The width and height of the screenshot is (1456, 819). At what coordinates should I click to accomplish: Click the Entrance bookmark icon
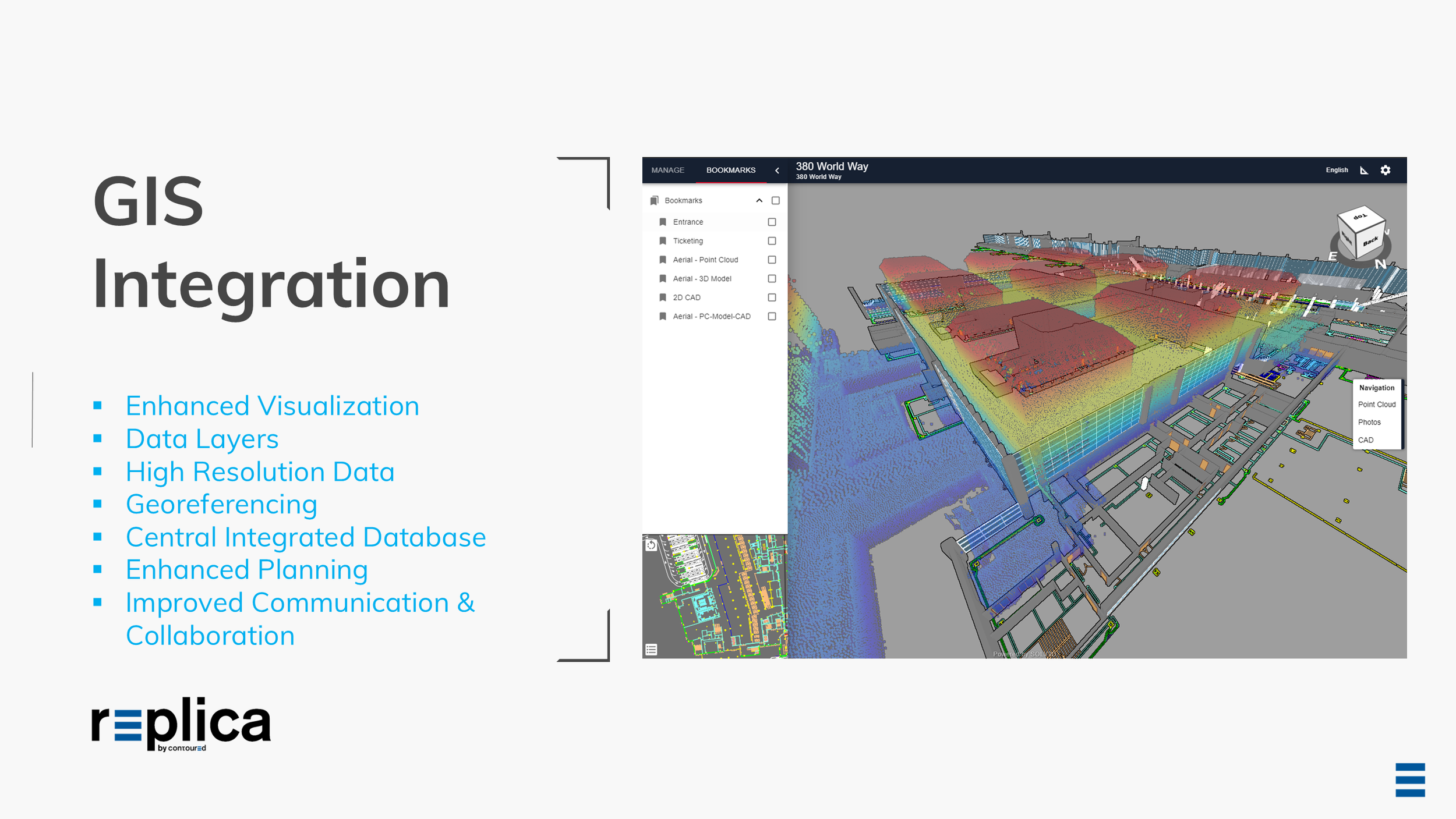pos(662,222)
